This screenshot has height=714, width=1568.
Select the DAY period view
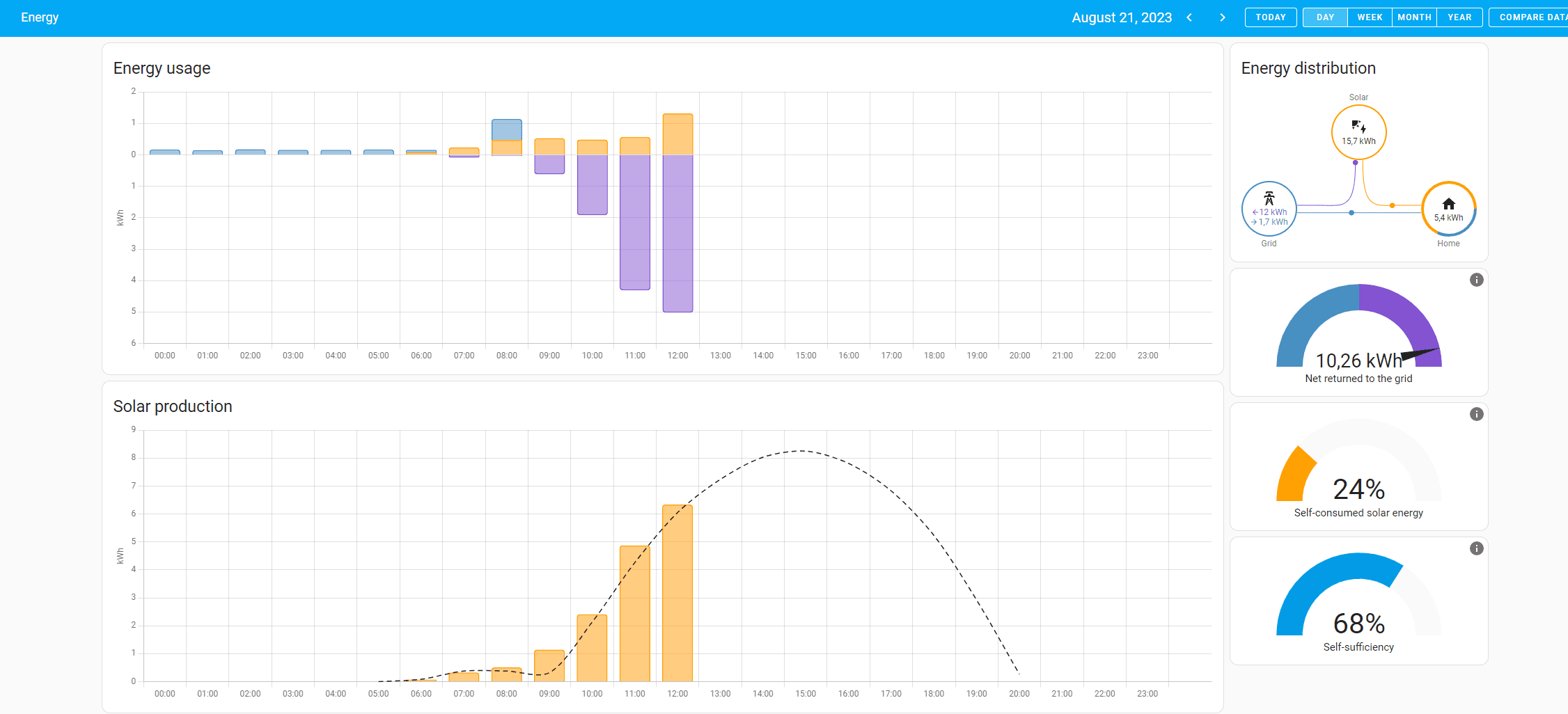(x=1325, y=17)
